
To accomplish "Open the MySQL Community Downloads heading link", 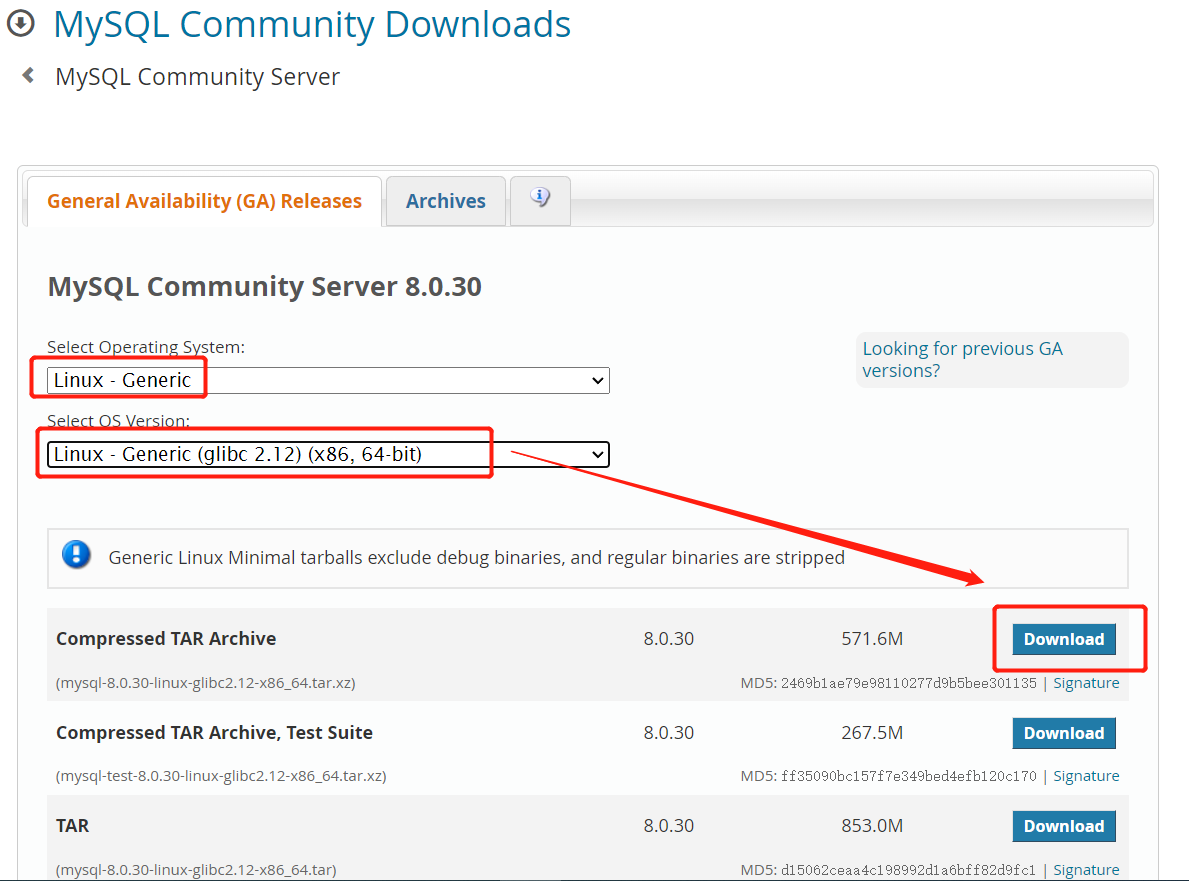I will (x=312, y=24).
